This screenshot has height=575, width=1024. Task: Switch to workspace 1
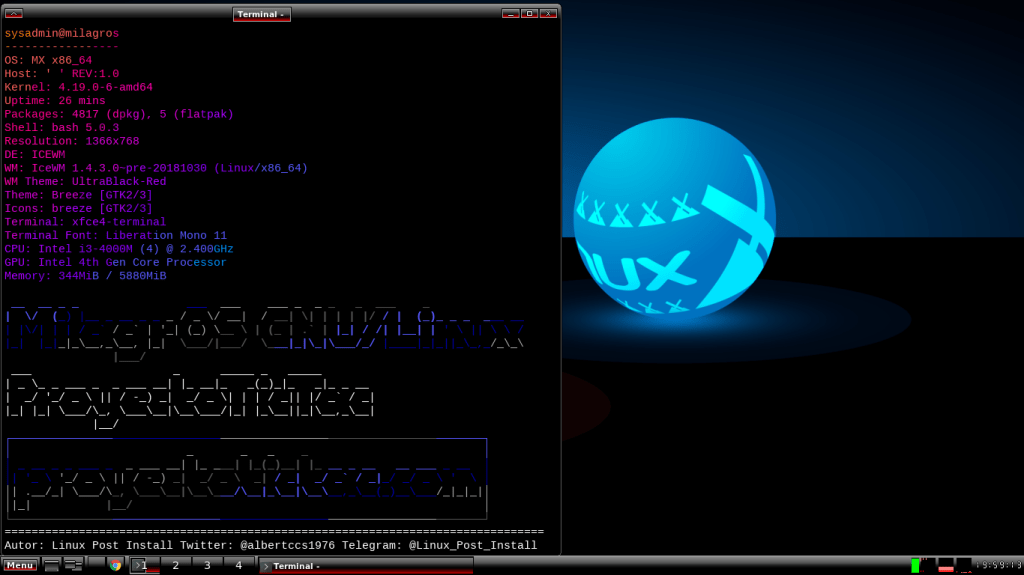pyautogui.click(x=144, y=565)
